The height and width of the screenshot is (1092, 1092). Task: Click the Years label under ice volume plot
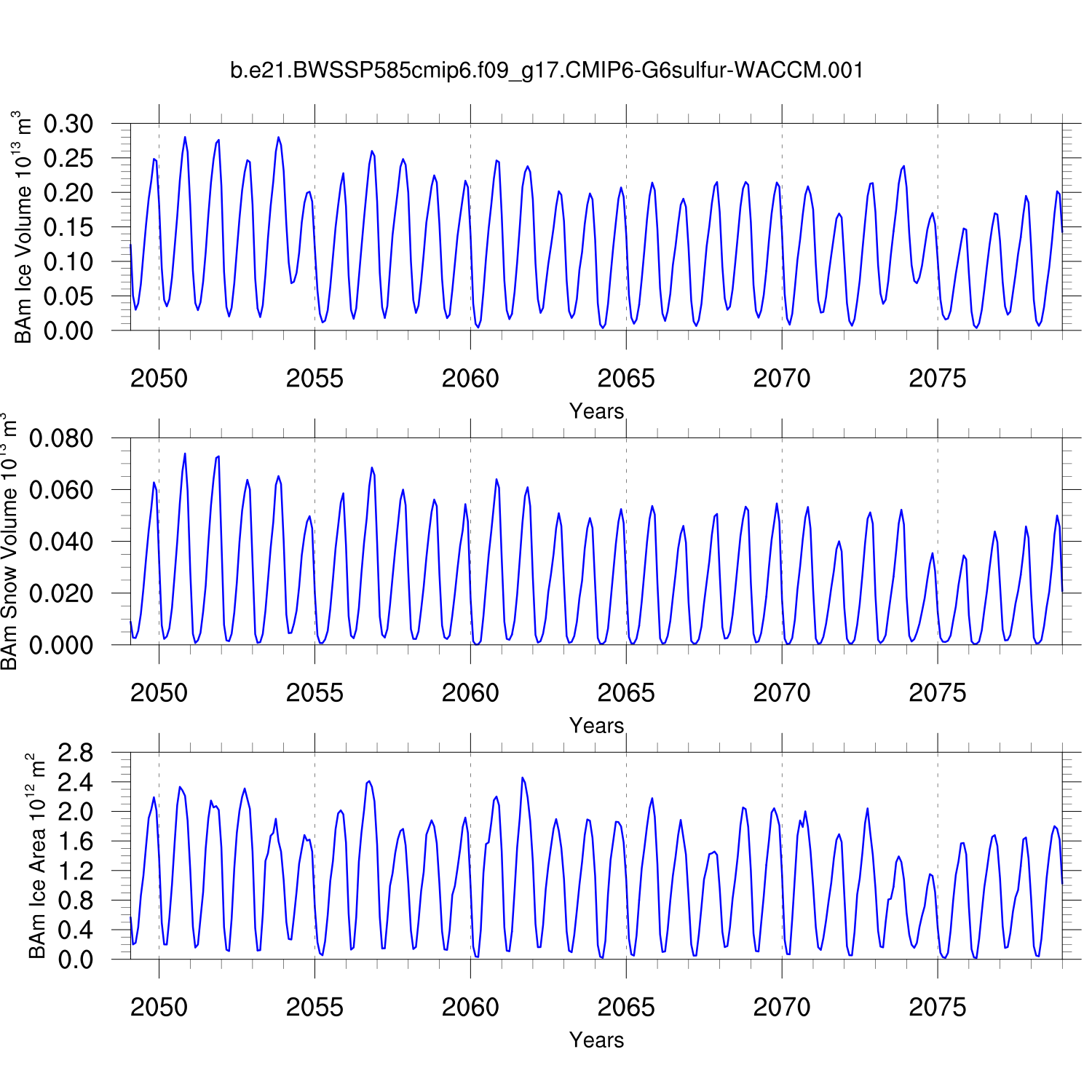[596, 411]
